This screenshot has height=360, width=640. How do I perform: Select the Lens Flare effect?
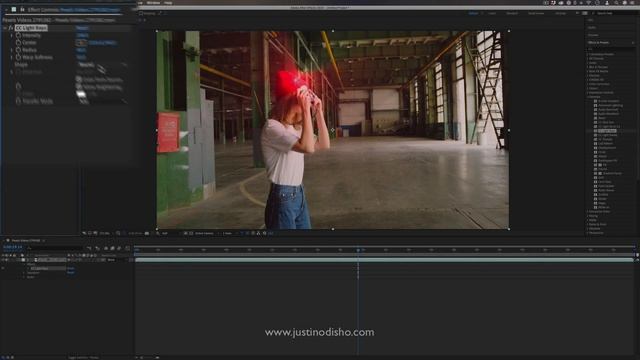click(605, 182)
